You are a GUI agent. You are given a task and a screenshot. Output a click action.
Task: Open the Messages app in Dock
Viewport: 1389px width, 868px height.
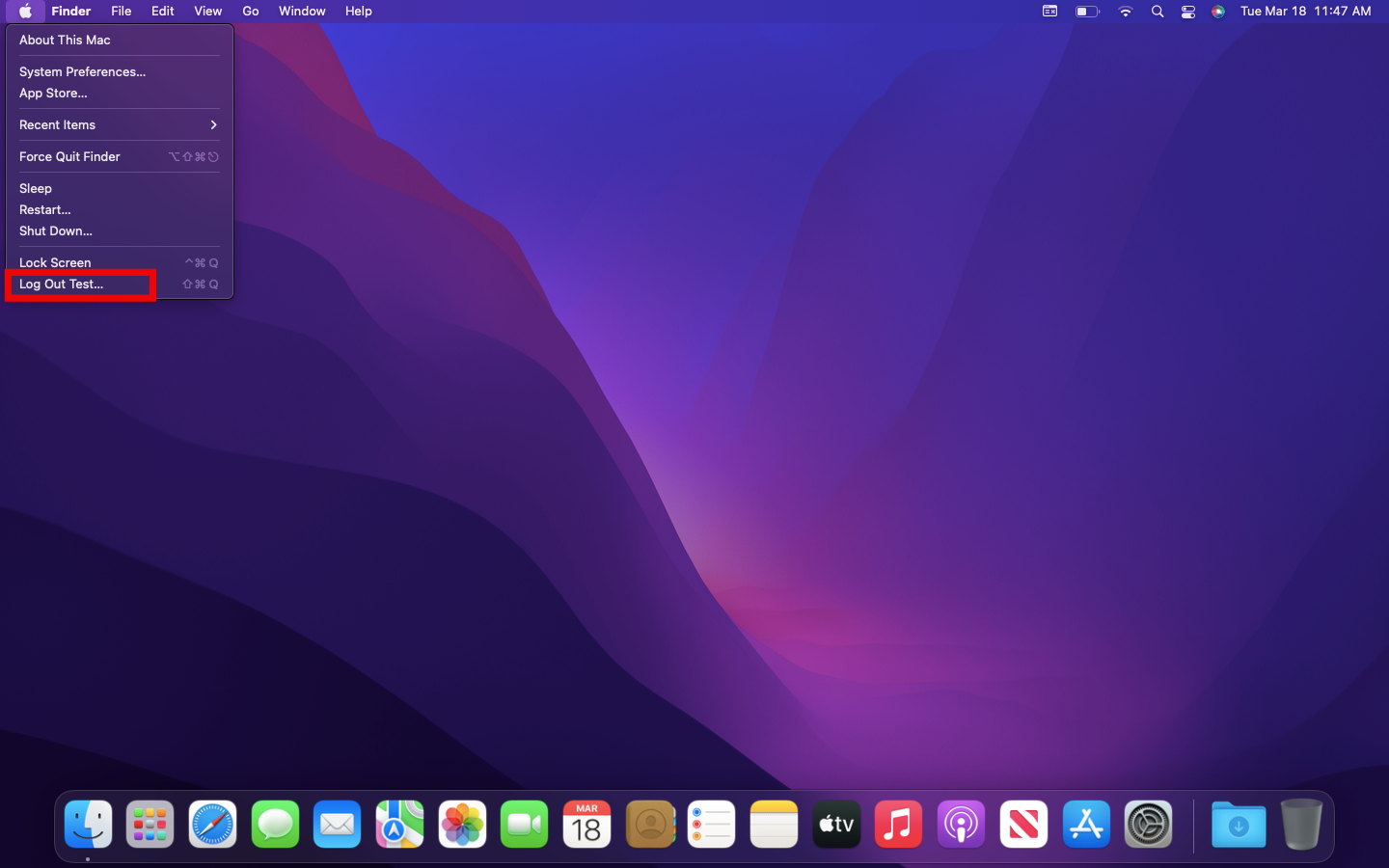275,825
